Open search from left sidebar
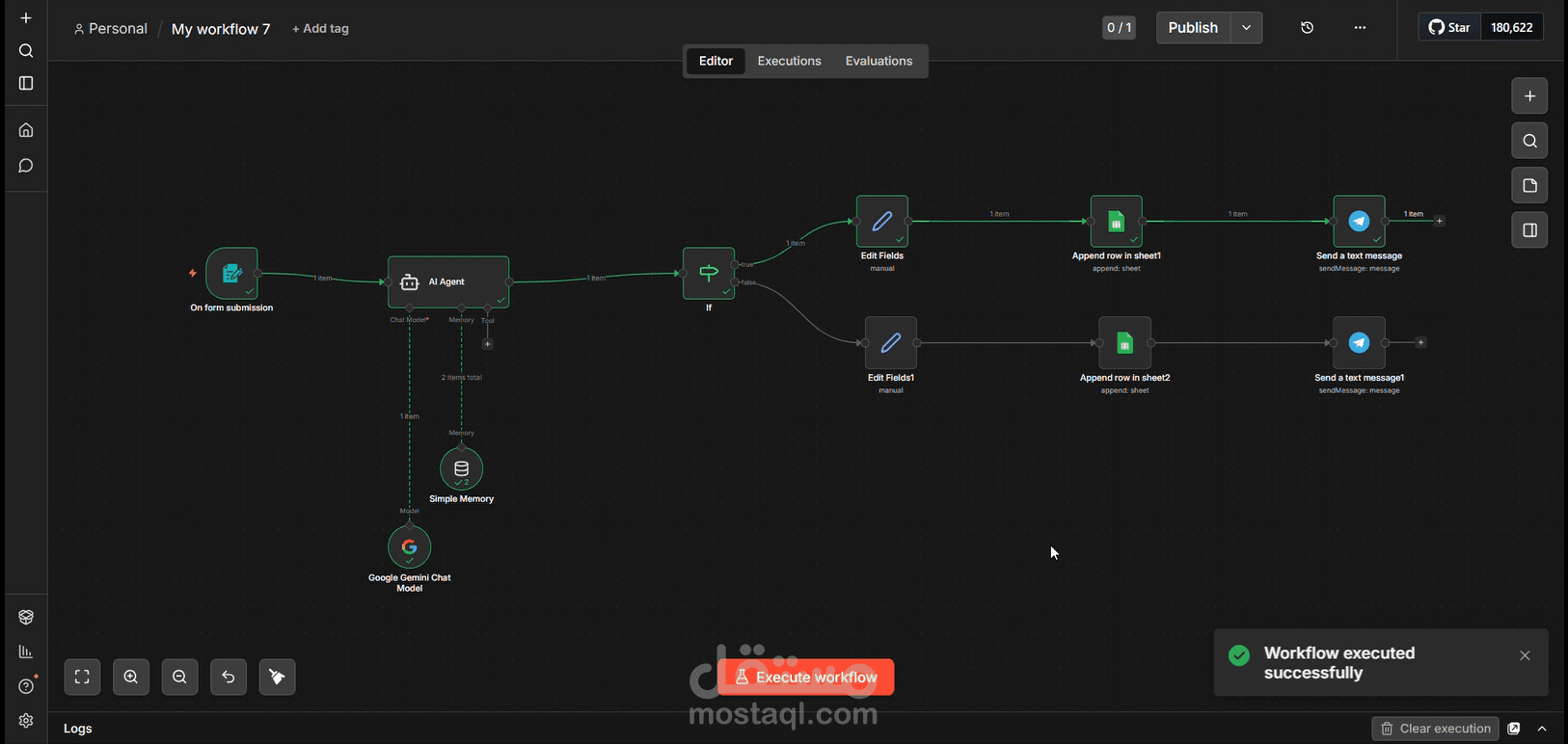 (26, 51)
